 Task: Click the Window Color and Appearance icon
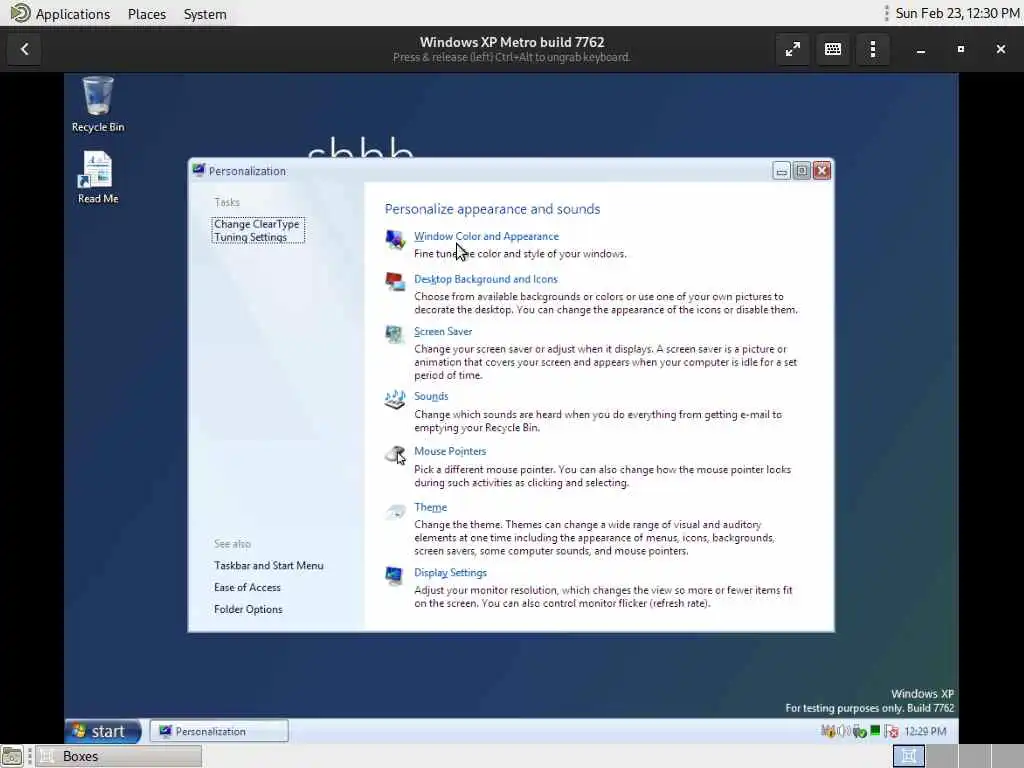coord(395,240)
